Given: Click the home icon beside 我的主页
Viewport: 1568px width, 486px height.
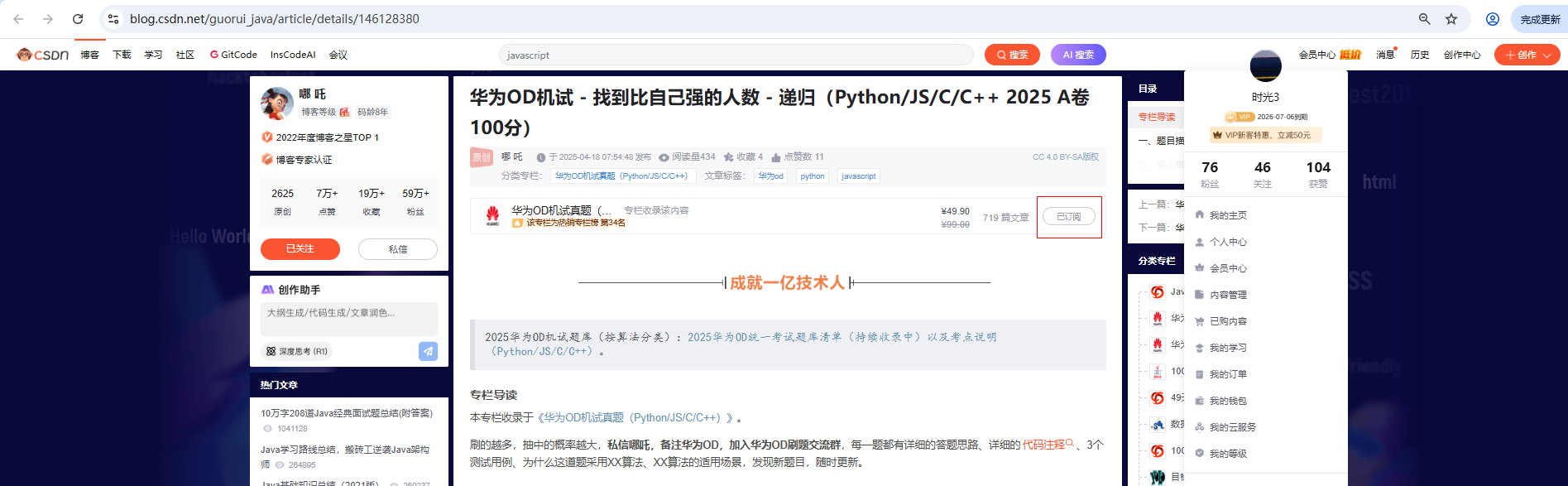Looking at the screenshot, I should pos(1199,214).
